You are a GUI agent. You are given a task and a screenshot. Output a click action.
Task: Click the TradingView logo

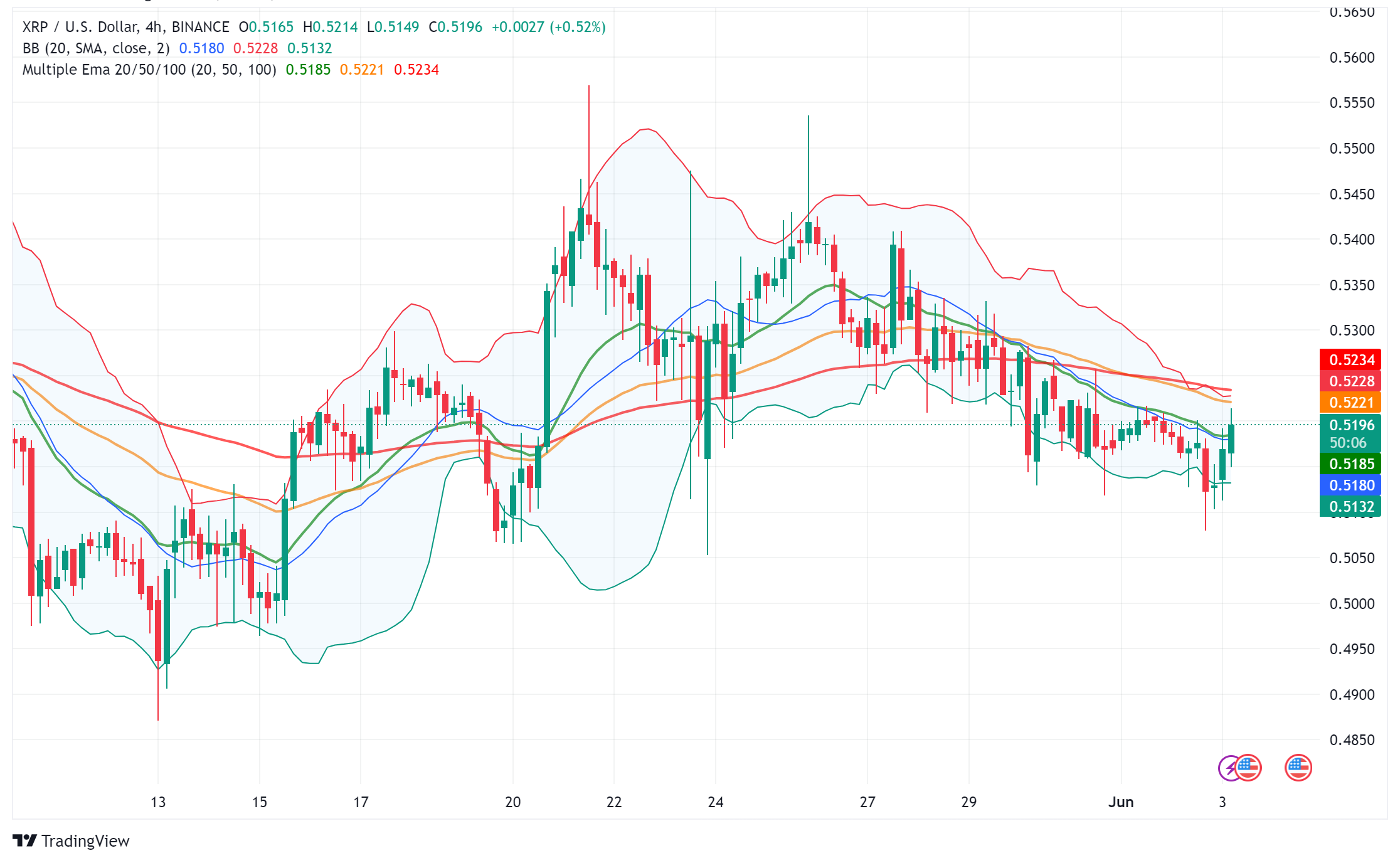coord(71,840)
